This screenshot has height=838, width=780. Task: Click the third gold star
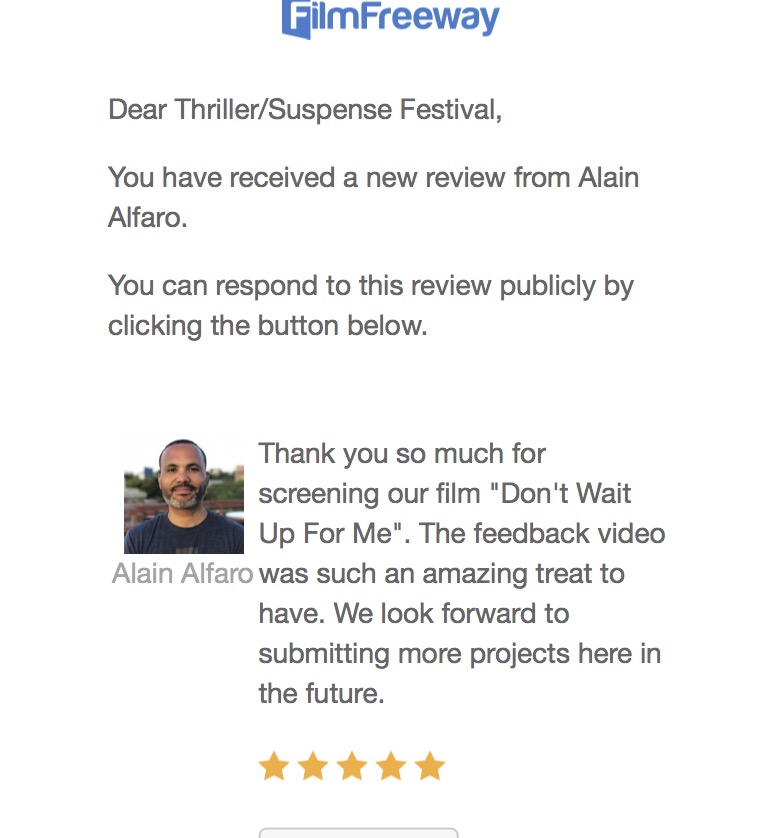tap(352, 767)
